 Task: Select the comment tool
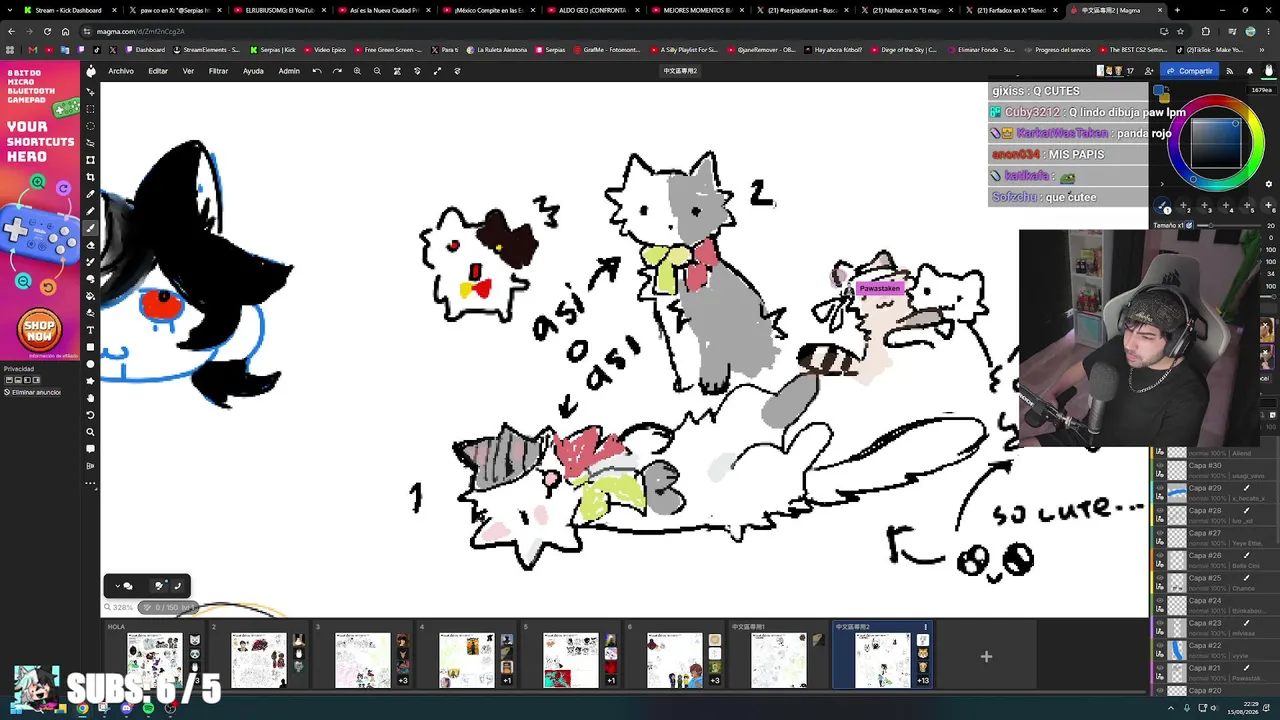(90, 449)
